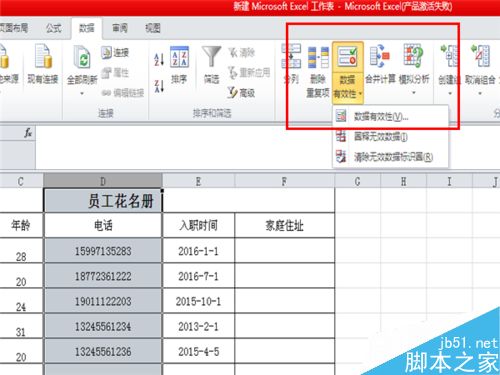Select the 入职时间 header cell
The width and height of the screenshot is (500, 375).
click(x=199, y=226)
